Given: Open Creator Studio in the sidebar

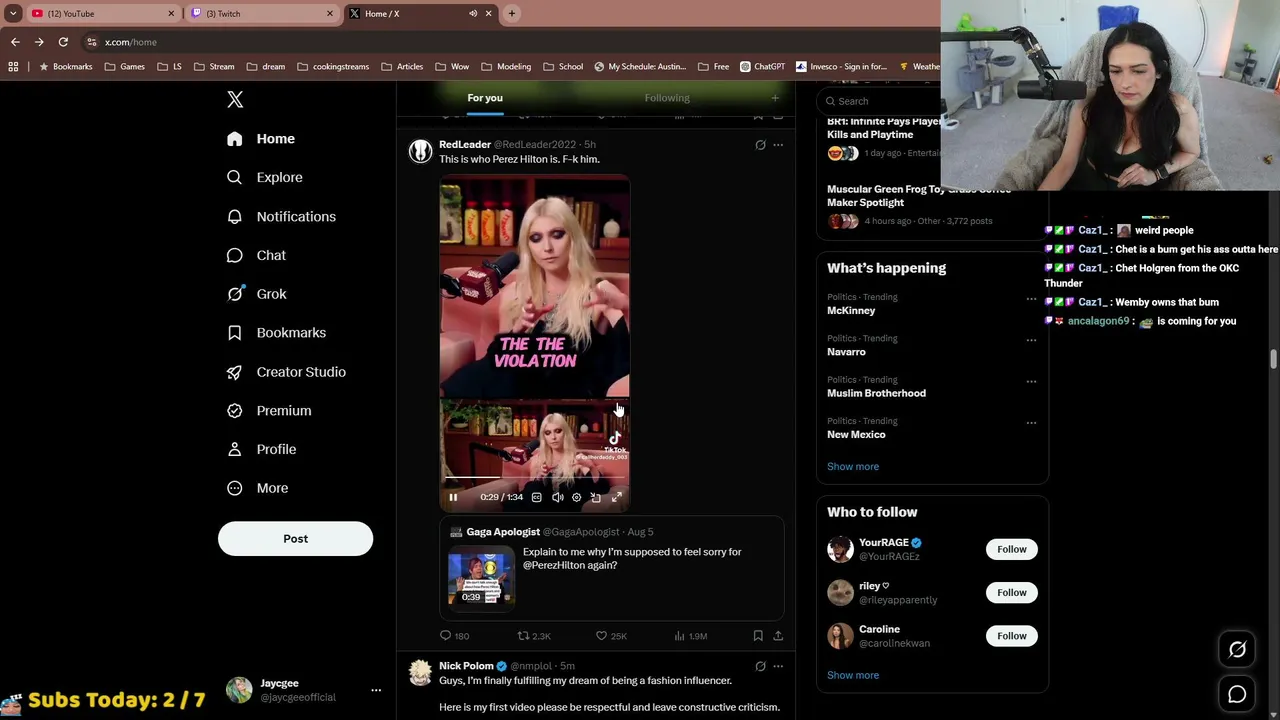Looking at the screenshot, I should click(x=286, y=372).
